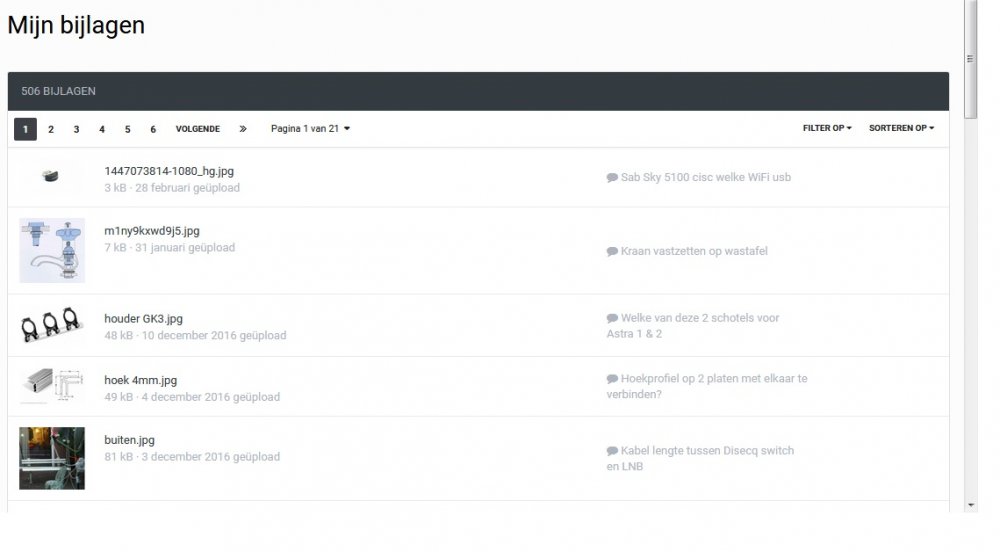Go to page 2 of attachments
1000x552 pixels.
[51, 129]
